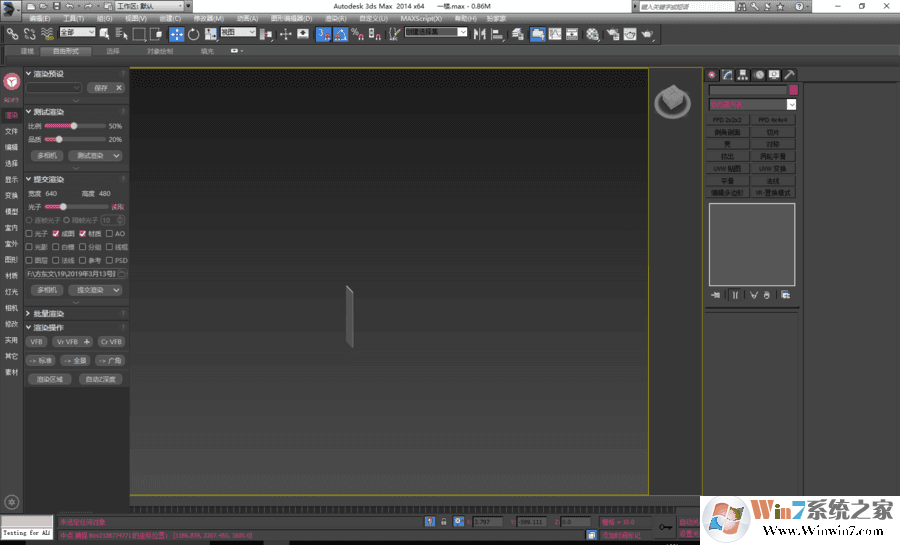
Task: Open the modifier list dropdown
Action: (x=791, y=104)
